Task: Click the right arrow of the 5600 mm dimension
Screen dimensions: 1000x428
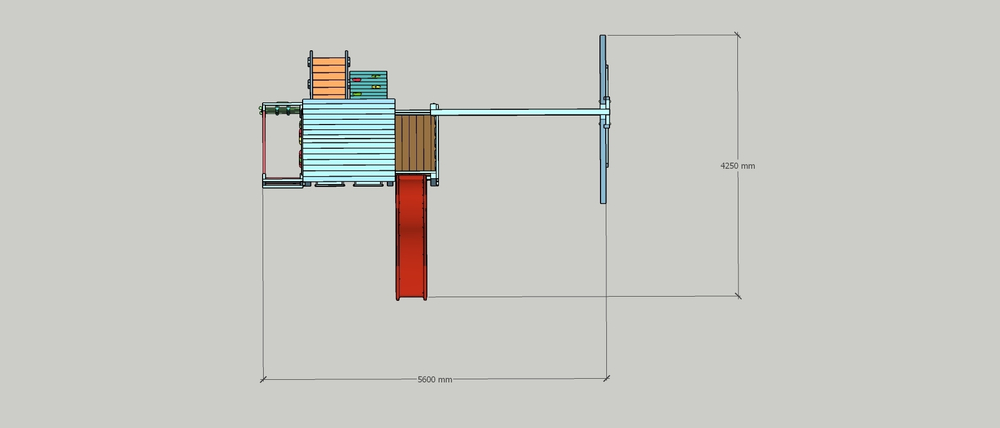Action: 607,379
